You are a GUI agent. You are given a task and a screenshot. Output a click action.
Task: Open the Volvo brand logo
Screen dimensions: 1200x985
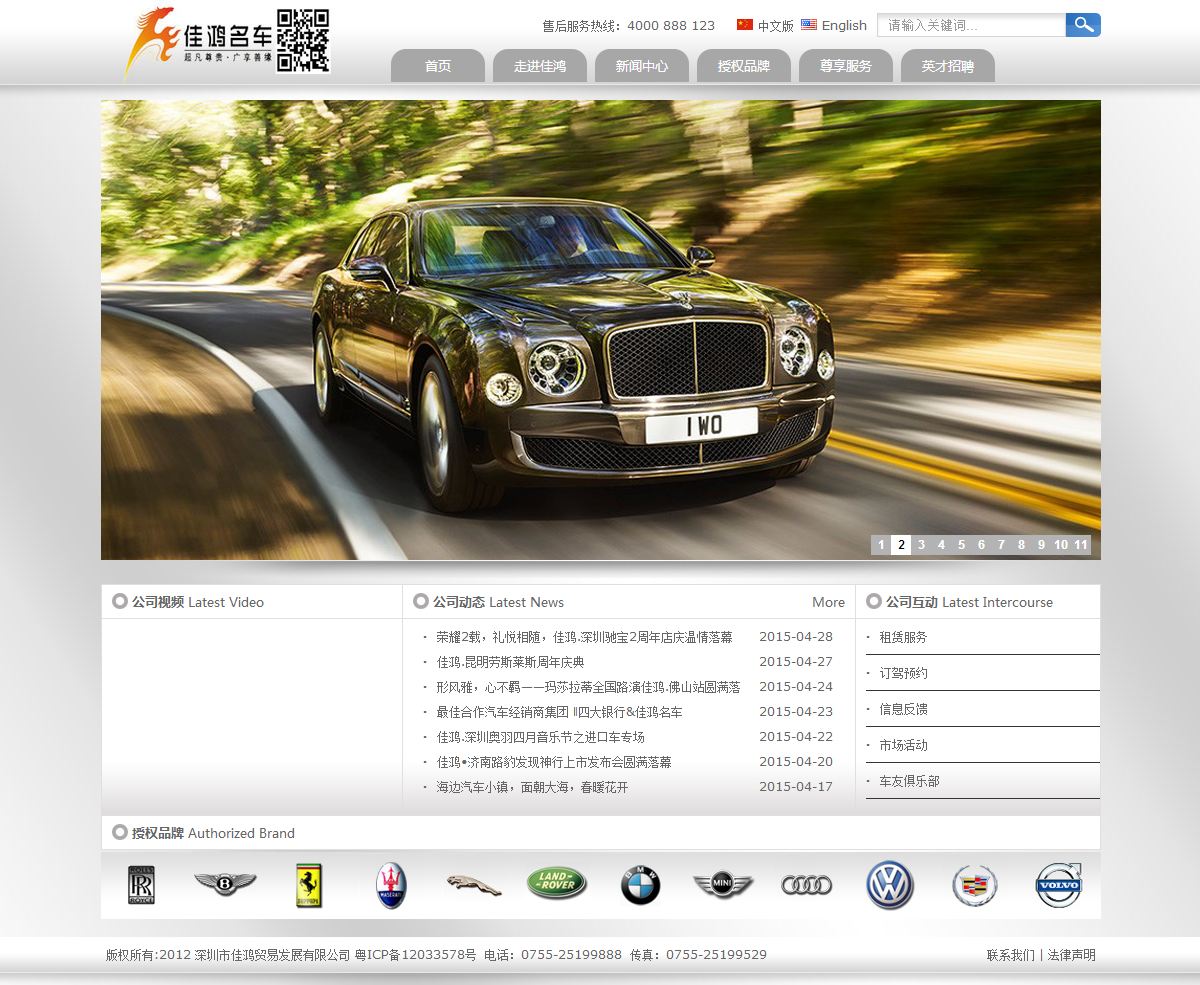1058,885
